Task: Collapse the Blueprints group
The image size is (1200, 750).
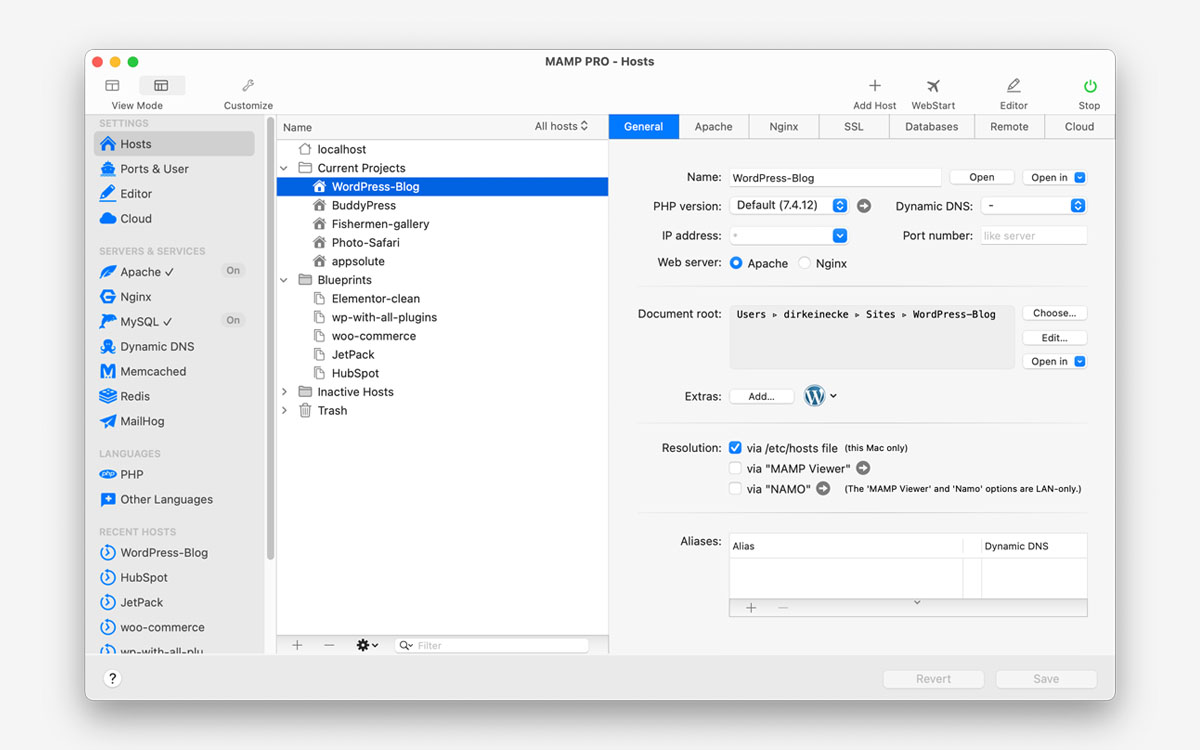Action: (x=284, y=280)
